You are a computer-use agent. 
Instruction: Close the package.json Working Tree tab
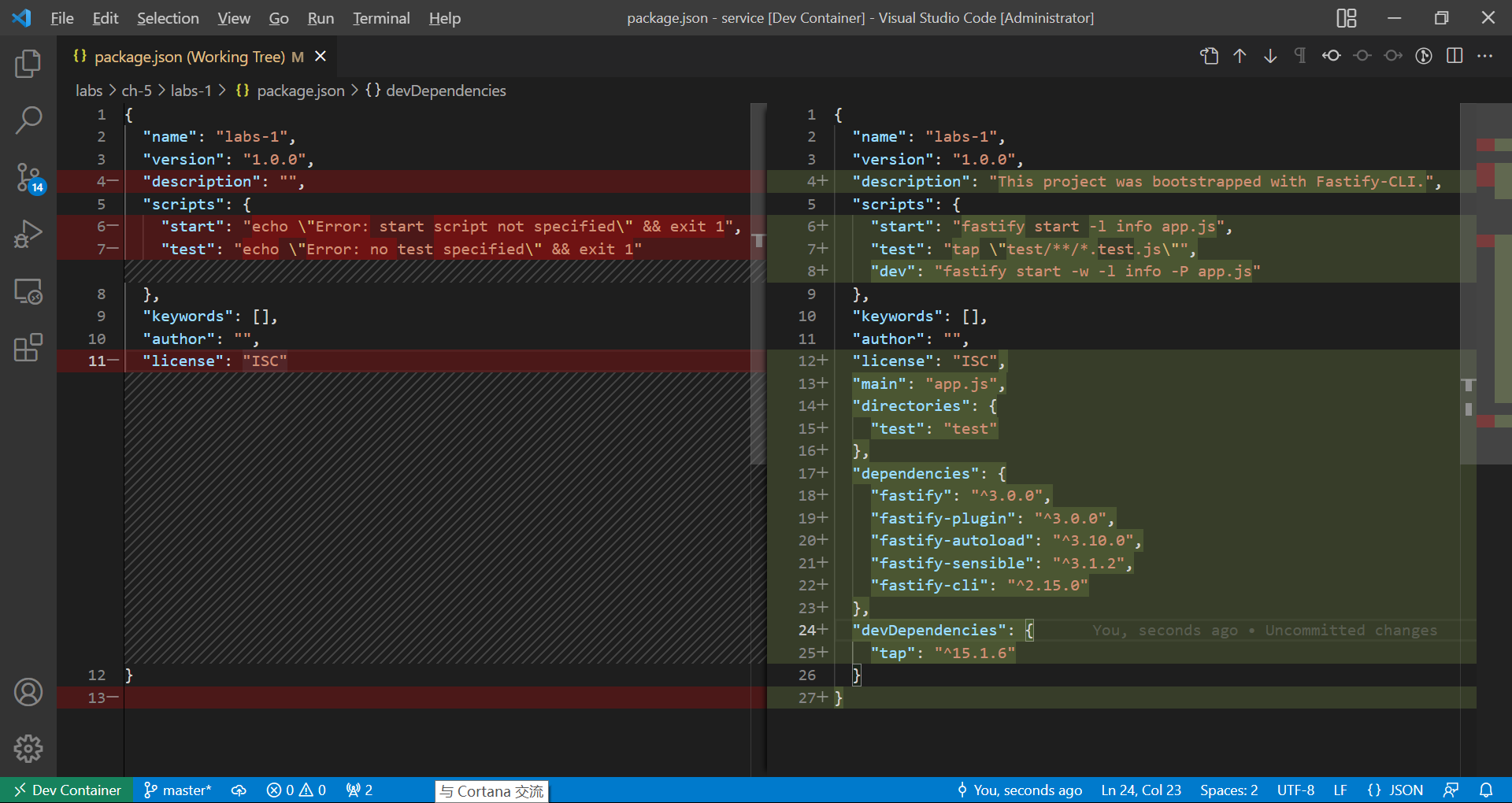tap(321, 56)
